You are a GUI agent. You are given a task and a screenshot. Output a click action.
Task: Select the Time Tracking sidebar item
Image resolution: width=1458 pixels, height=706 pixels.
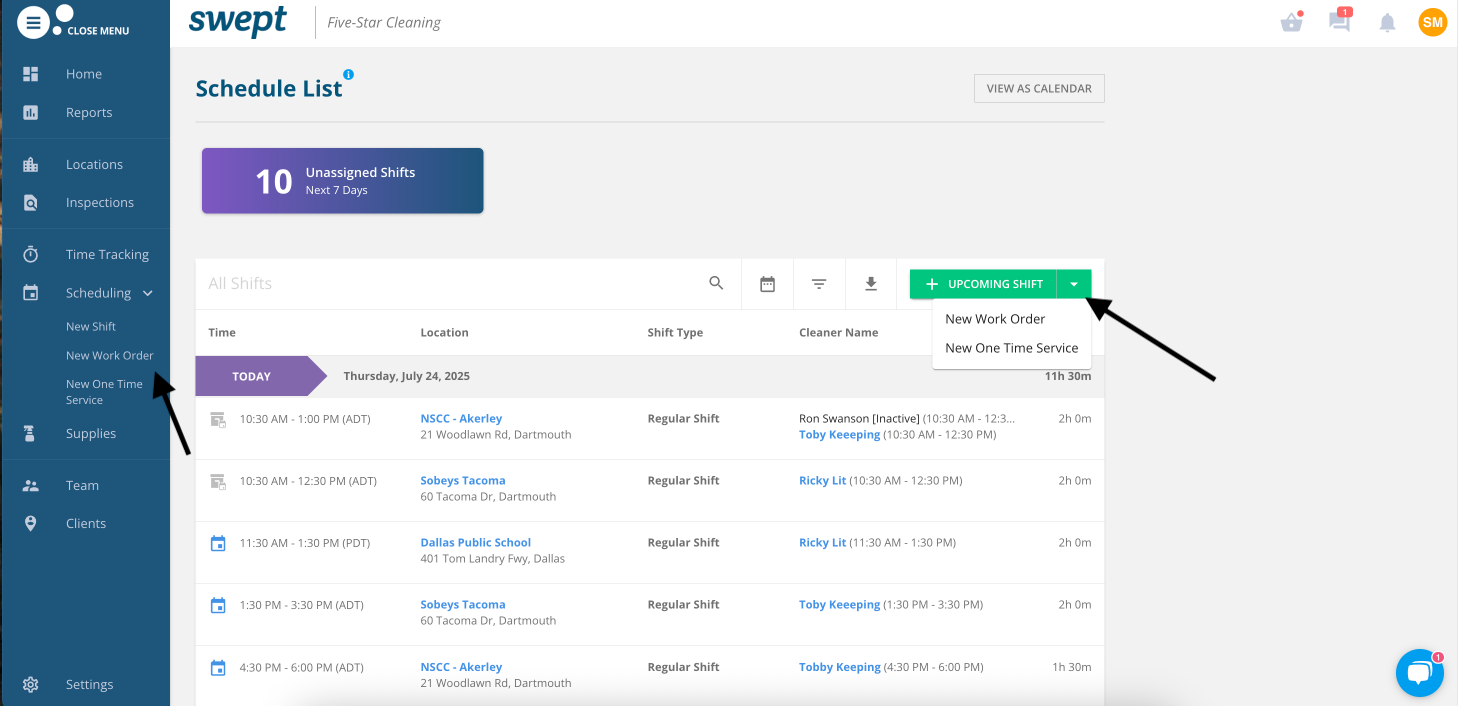106,253
